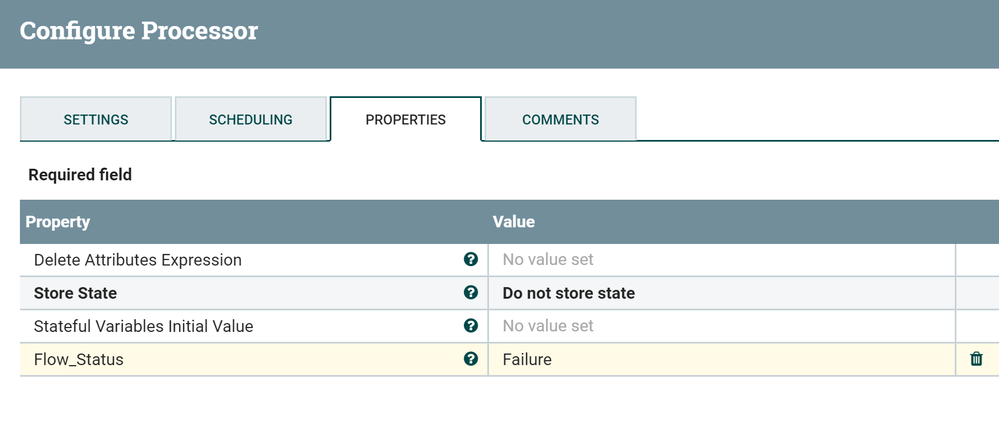Edit the Flow_Status value 'Failure'
Image resolution: width=999 pixels, height=421 pixels.
(720, 359)
